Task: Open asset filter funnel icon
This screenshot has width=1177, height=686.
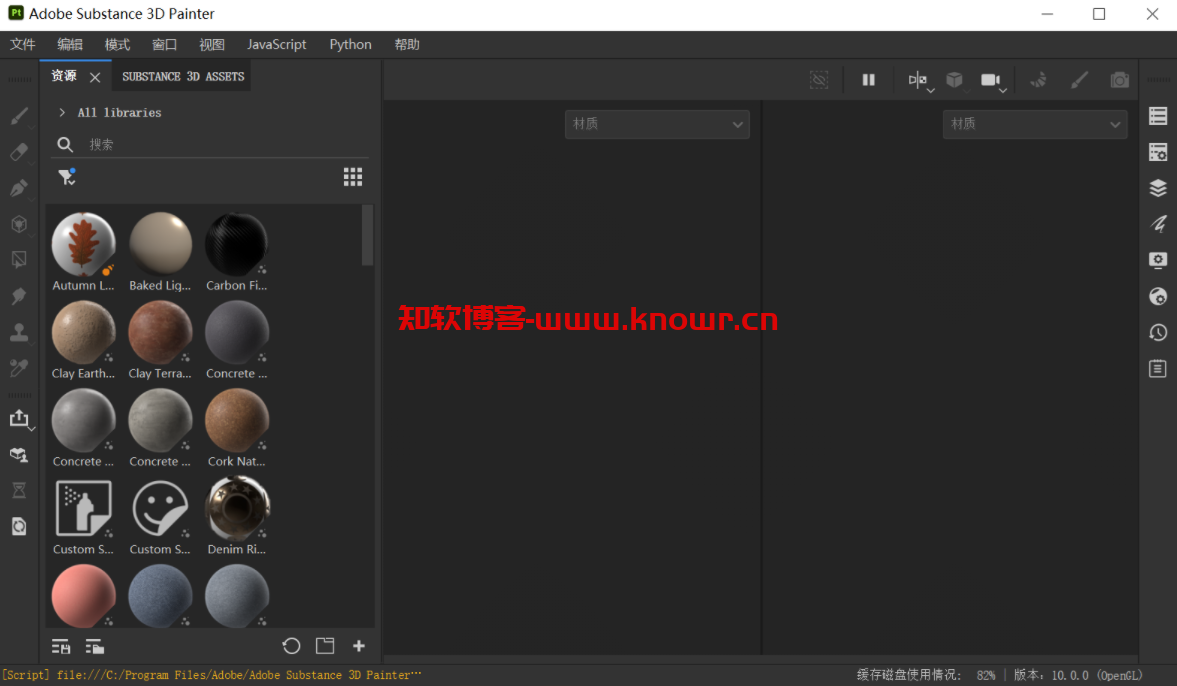Action: 67,177
